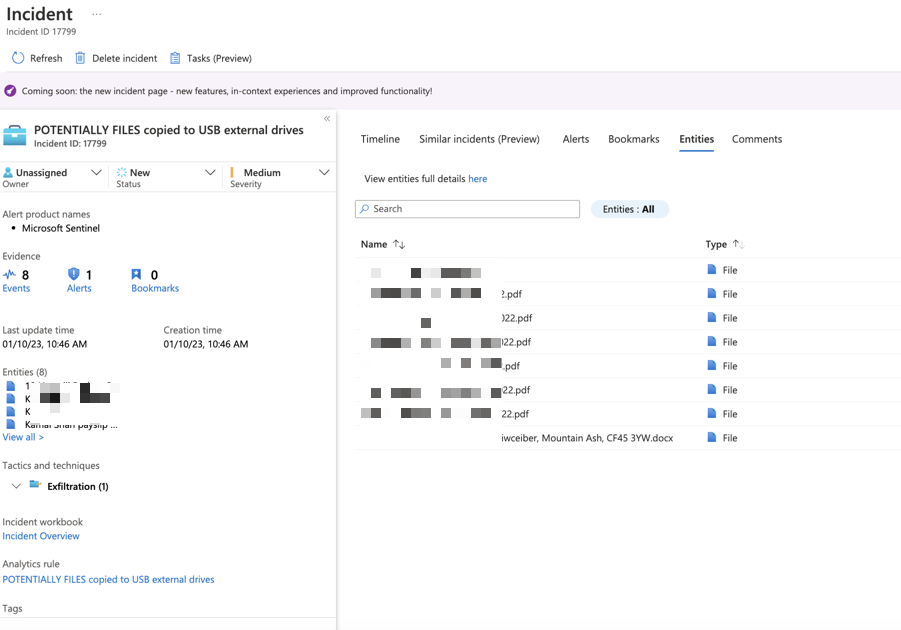This screenshot has width=901, height=630.
Task: Sort entities by Name column arrows
Action: [x=399, y=244]
